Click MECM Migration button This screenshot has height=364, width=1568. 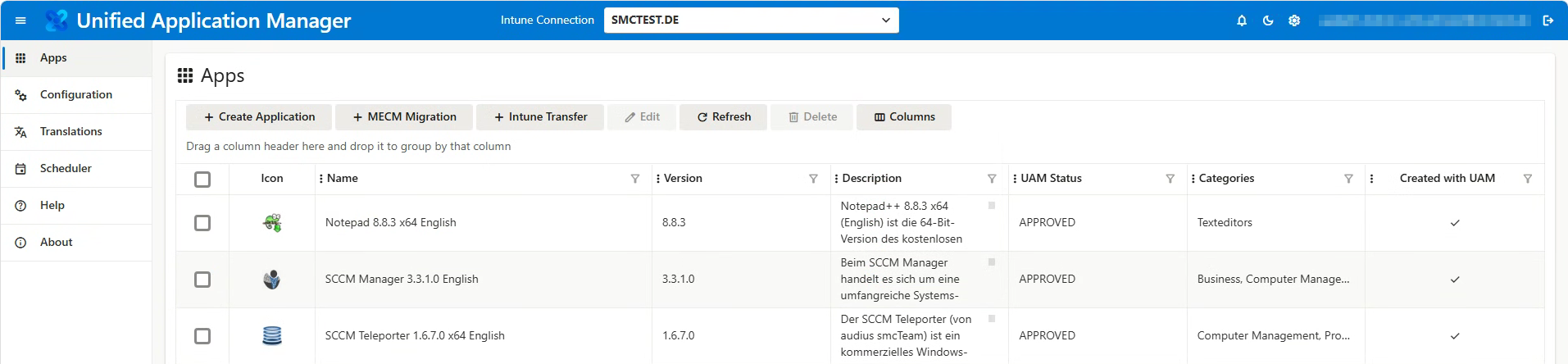[x=404, y=117]
